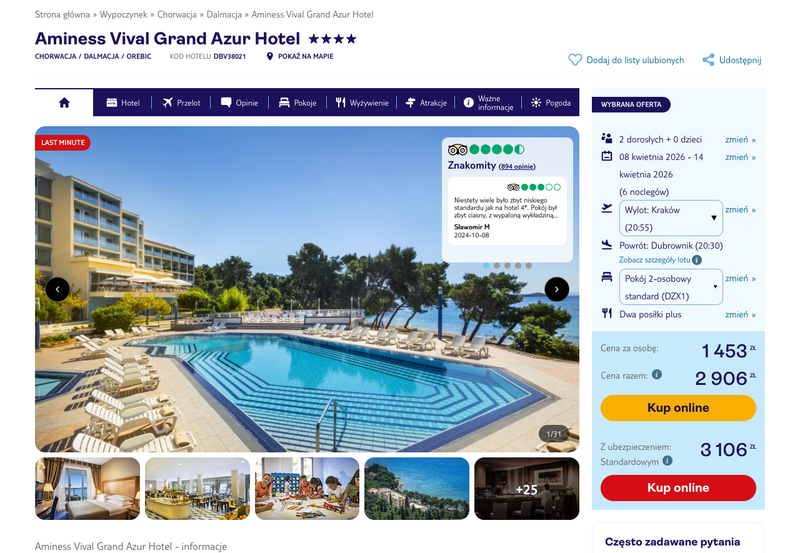
Task: Open flight details info icon
Action: pos(696,260)
